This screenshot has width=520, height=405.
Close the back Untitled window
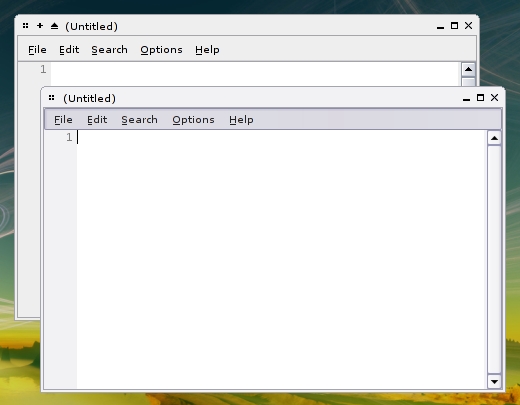468,26
